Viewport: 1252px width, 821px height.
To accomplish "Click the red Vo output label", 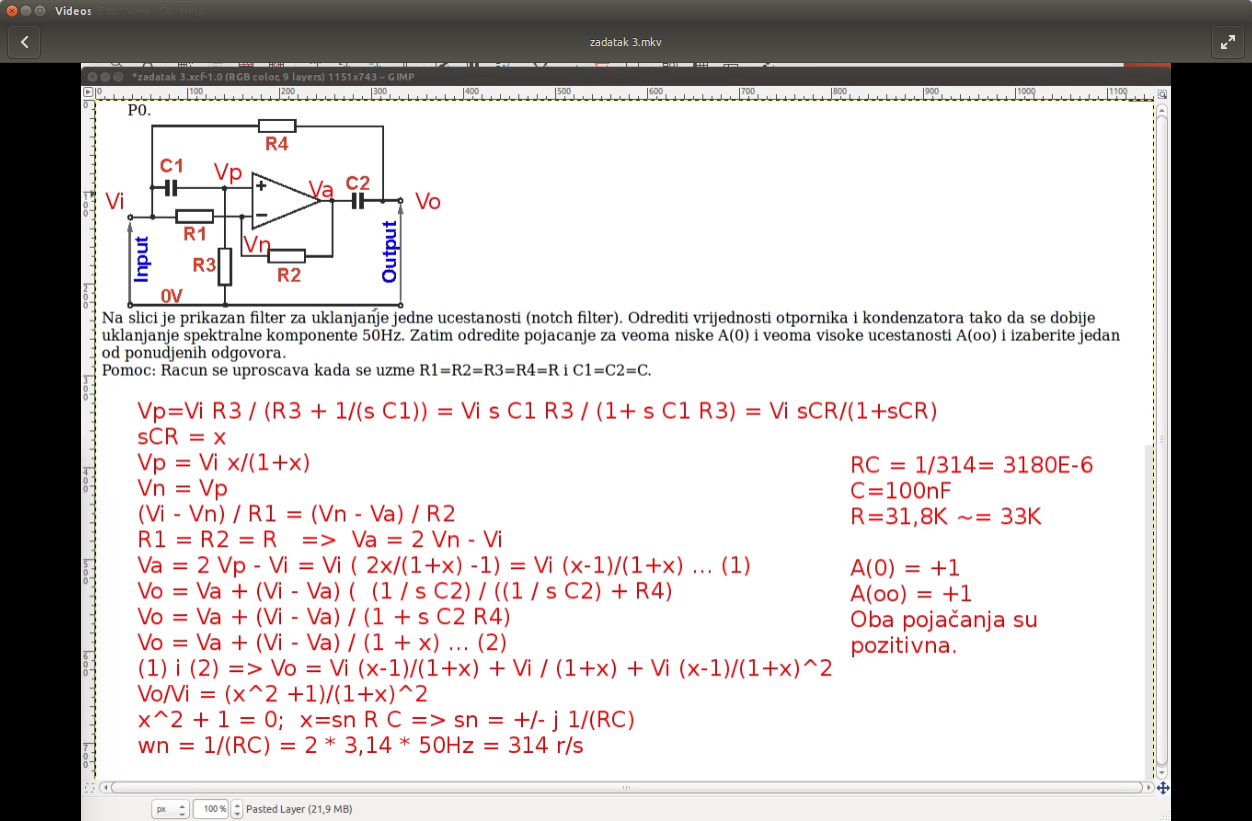I will point(428,202).
